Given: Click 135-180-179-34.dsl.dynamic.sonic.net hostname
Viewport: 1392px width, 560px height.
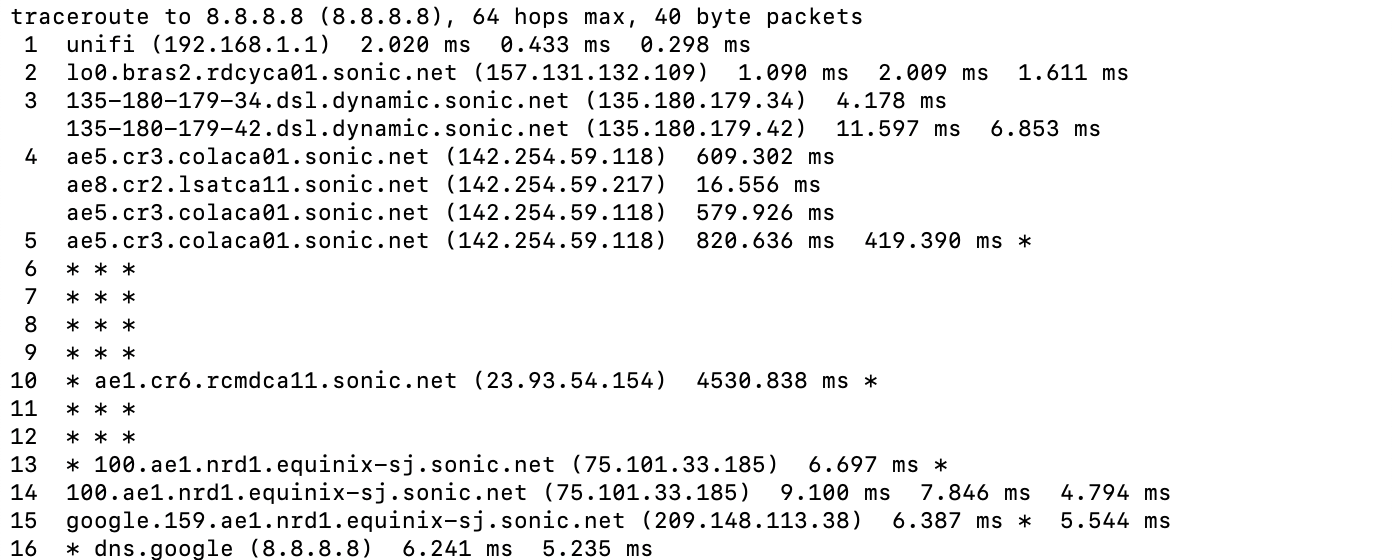Looking at the screenshot, I should (318, 101).
